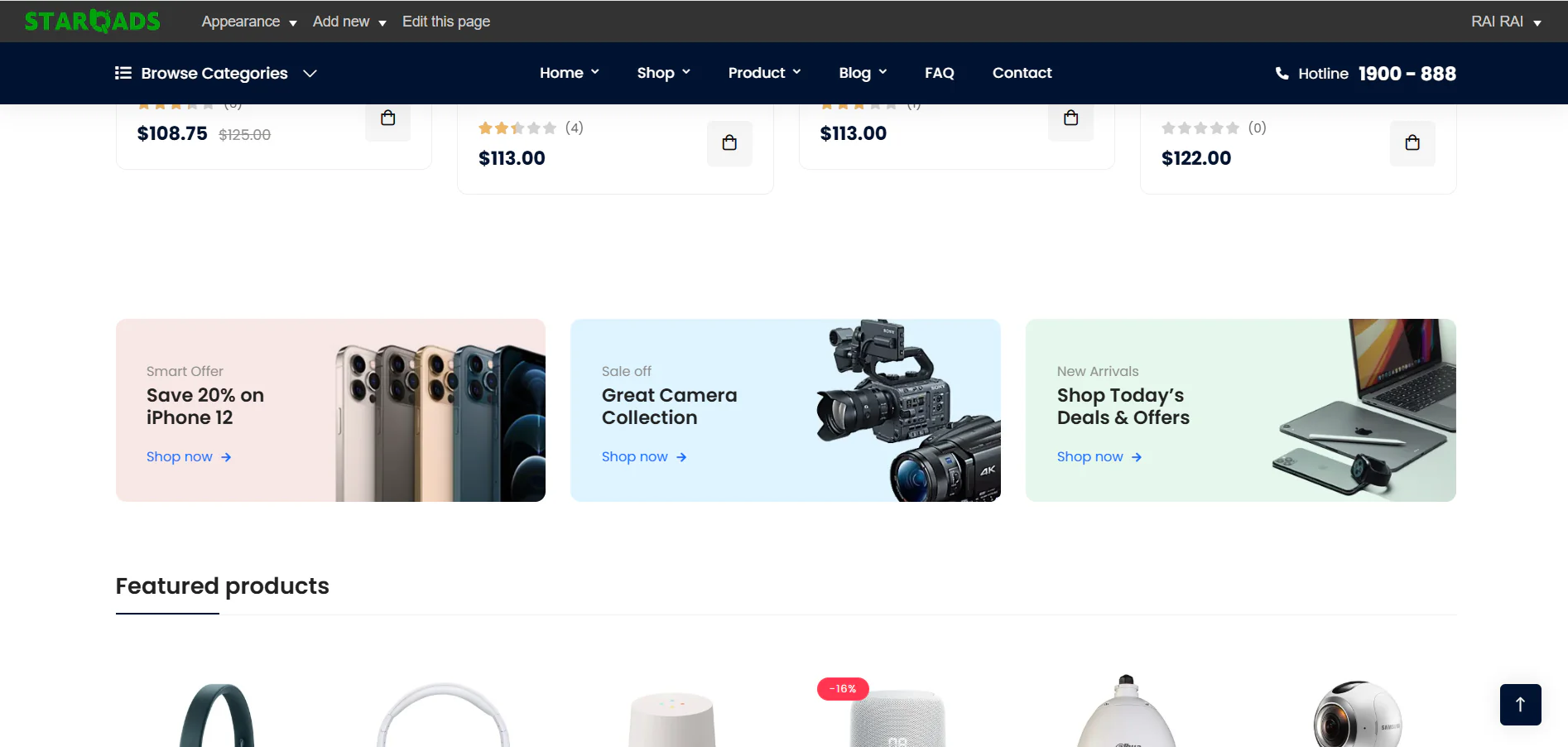Click the Hotline phone icon
Viewport: 1568px width, 747px height.
point(1282,74)
